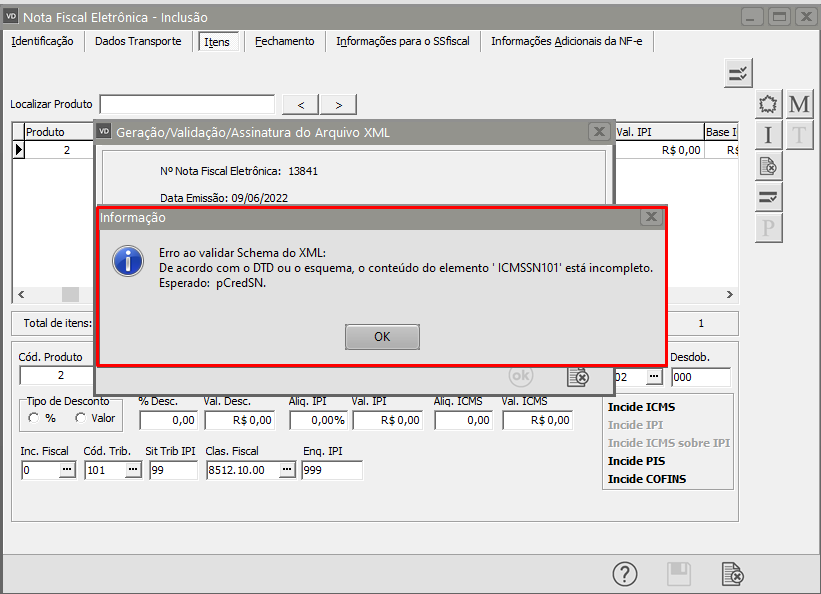Open the lookup button next to Desdob. field

tap(653, 377)
